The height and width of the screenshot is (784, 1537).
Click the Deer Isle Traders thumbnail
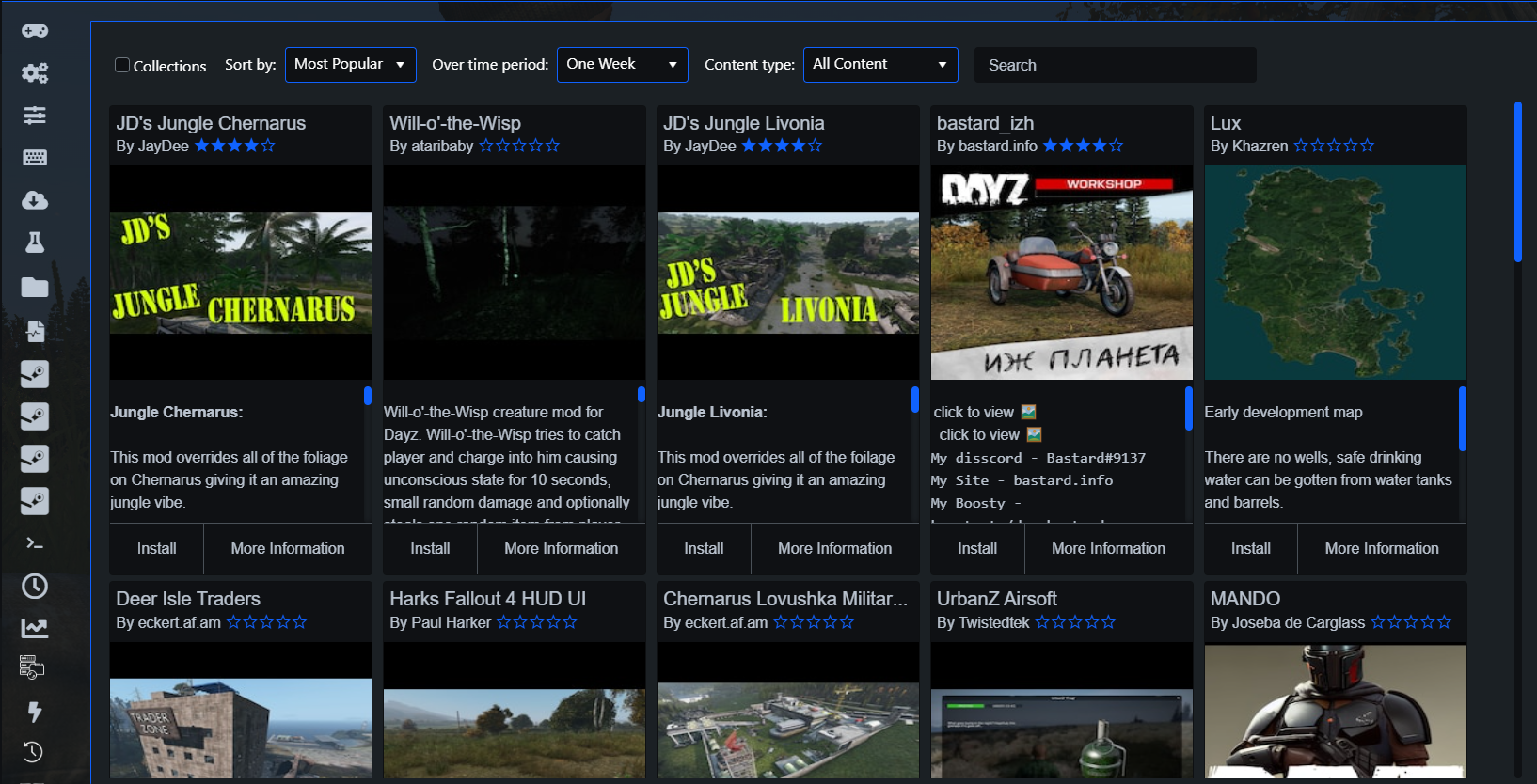tap(241, 712)
